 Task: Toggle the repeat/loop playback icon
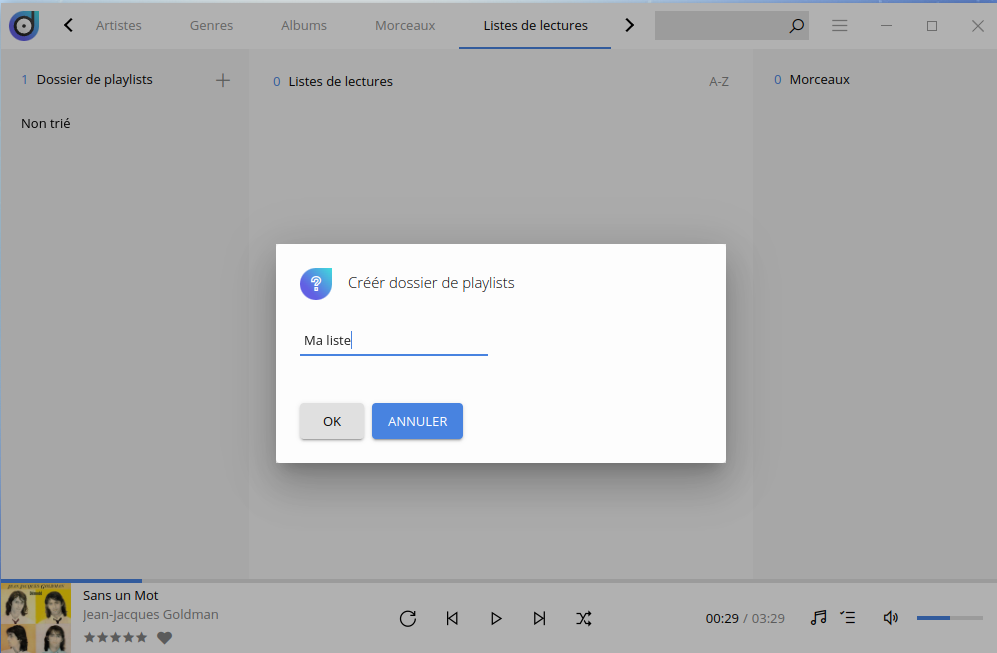click(407, 618)
